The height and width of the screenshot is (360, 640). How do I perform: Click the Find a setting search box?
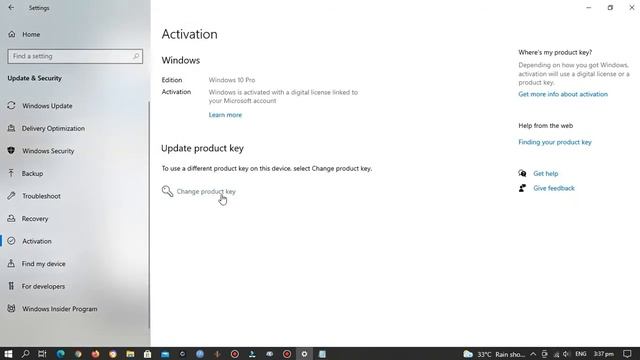75,56
